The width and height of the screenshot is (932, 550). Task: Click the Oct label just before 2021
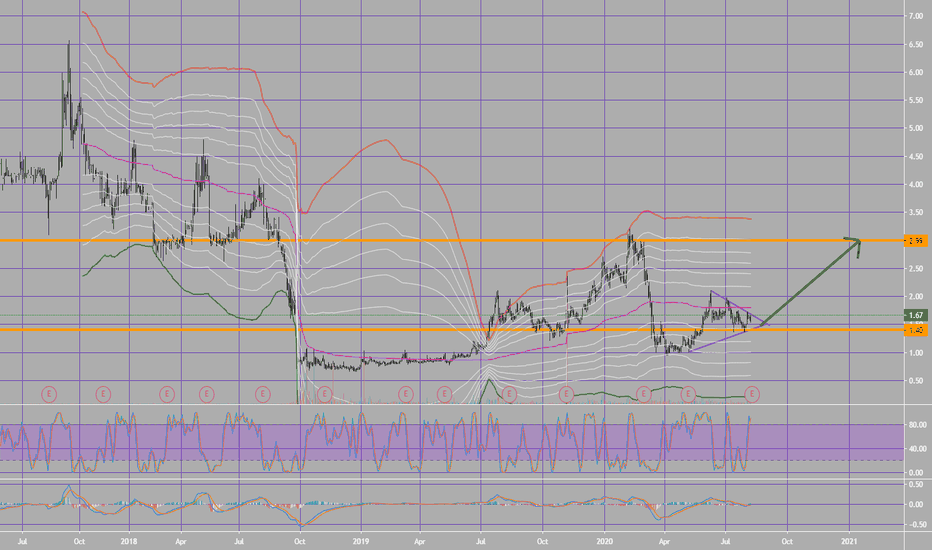tap(787, 542)
